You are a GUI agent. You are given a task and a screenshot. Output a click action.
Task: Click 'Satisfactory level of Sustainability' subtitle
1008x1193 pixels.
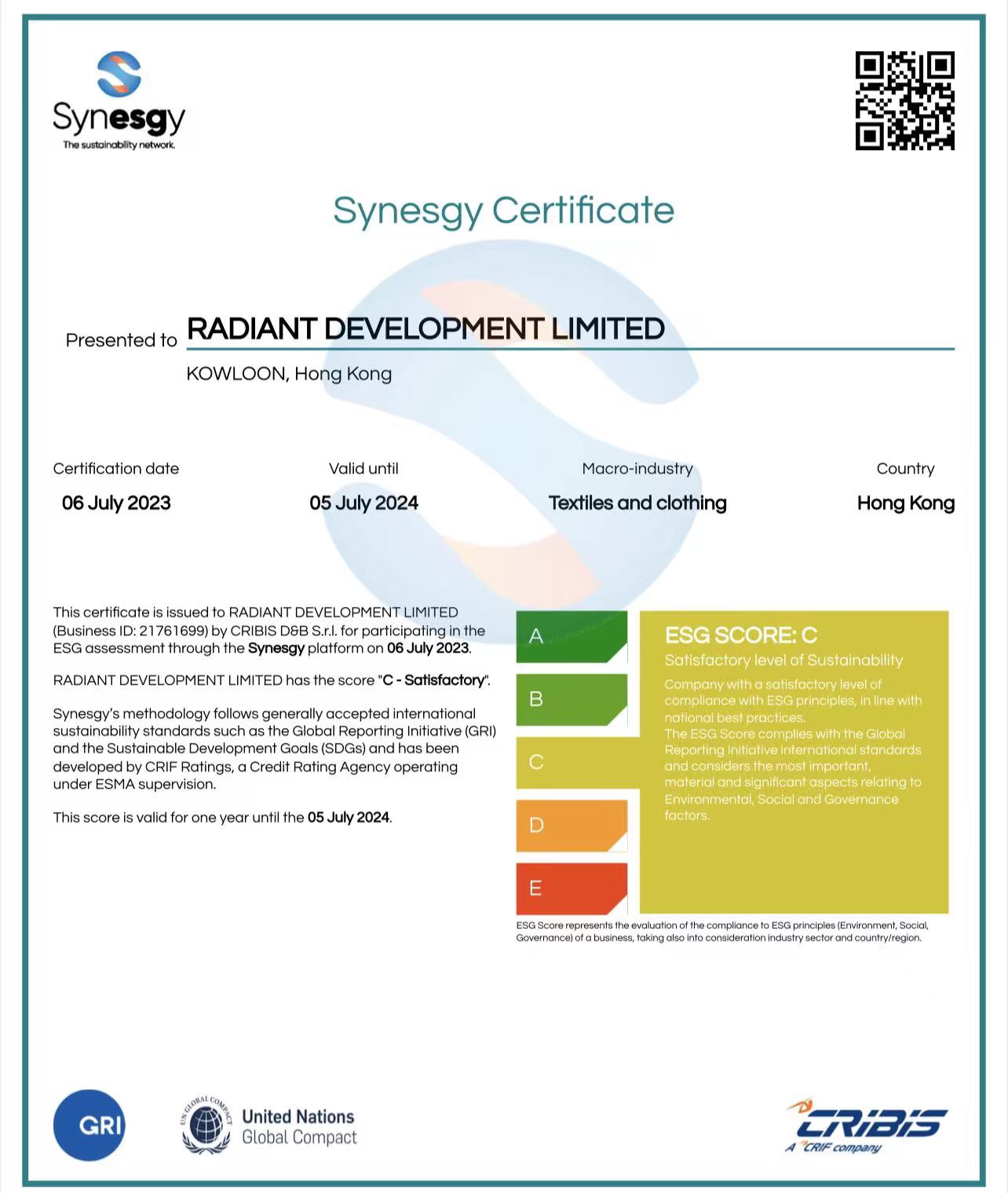pos(783,661)
